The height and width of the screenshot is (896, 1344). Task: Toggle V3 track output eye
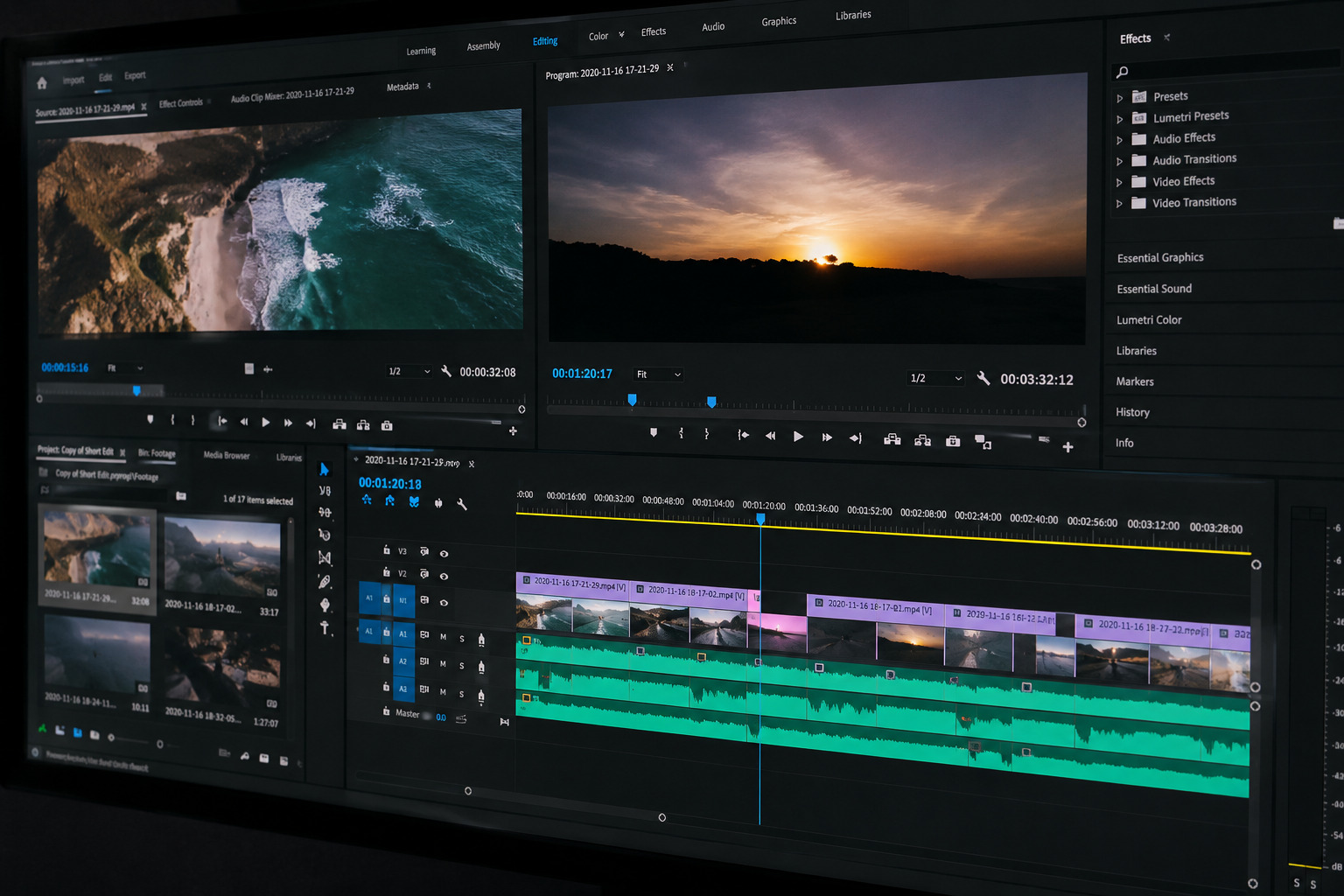pos(444,554)
